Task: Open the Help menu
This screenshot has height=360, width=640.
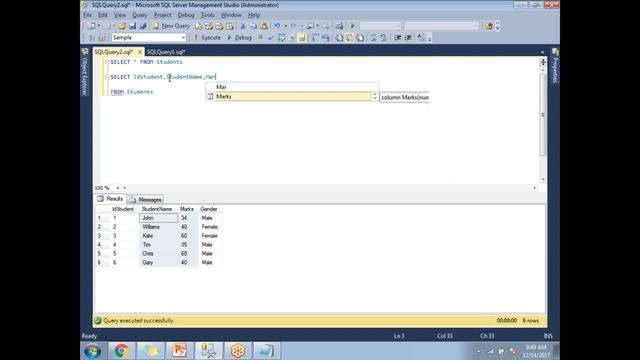Action: (x=254, y=15)
